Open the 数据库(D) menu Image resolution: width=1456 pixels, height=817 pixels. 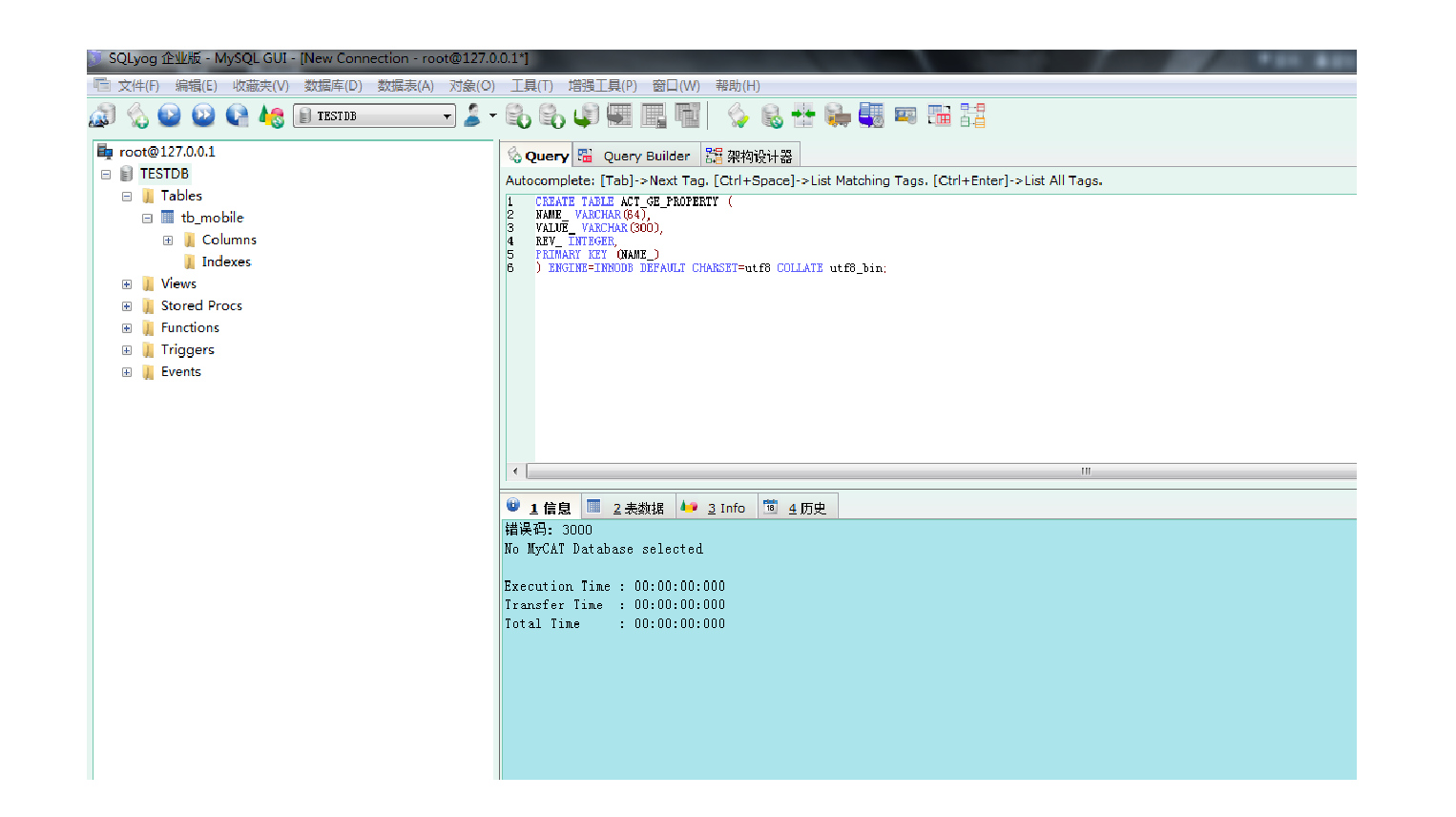tap(333, 86)
